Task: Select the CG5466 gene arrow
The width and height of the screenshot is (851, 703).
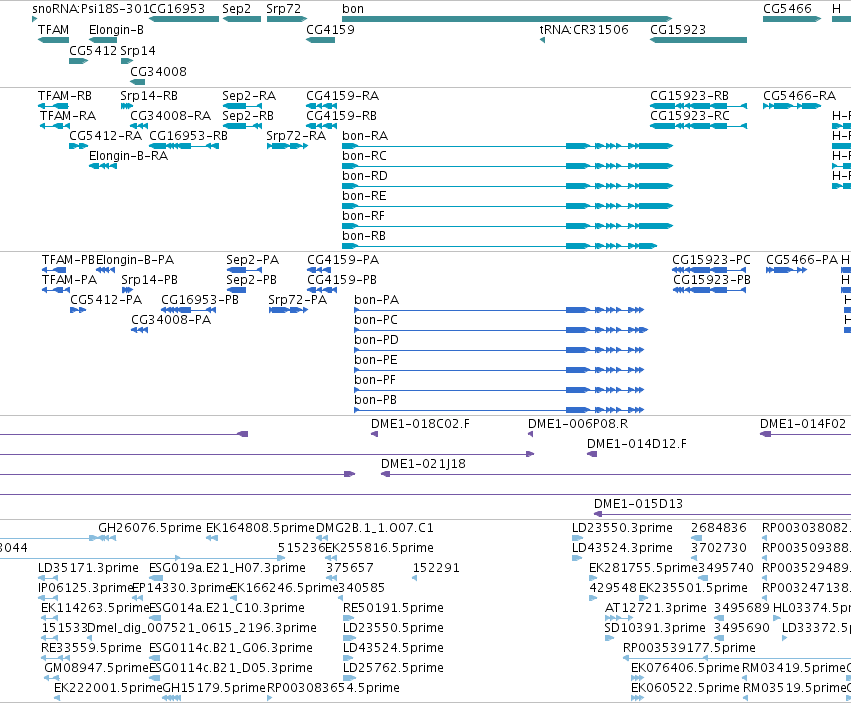Action: point(792,19)
